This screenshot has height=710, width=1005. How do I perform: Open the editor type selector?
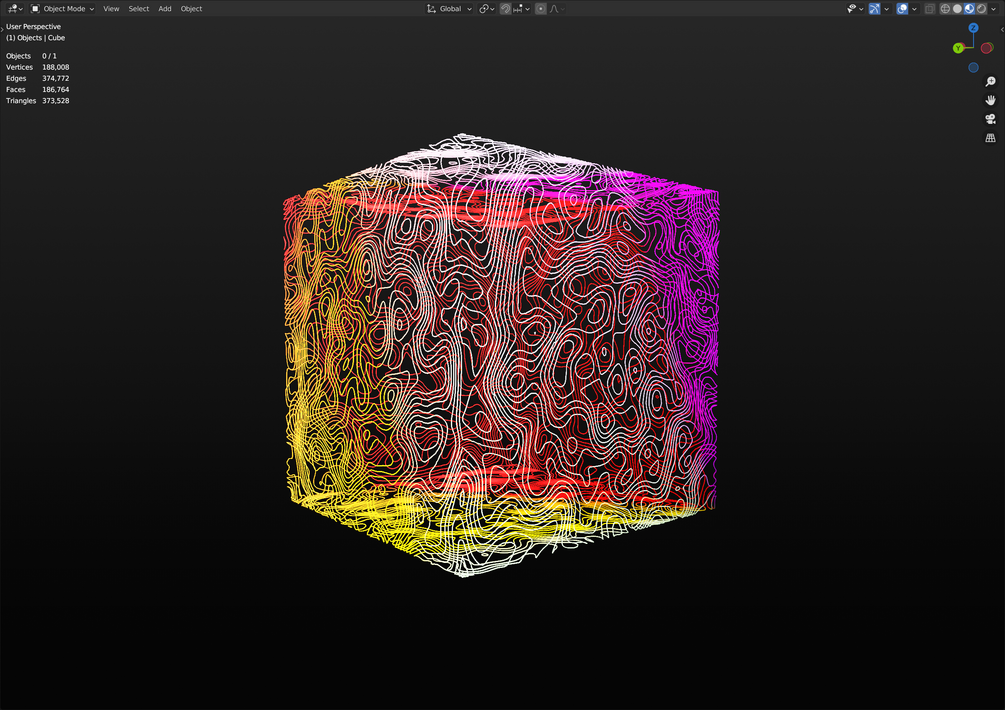14,9
